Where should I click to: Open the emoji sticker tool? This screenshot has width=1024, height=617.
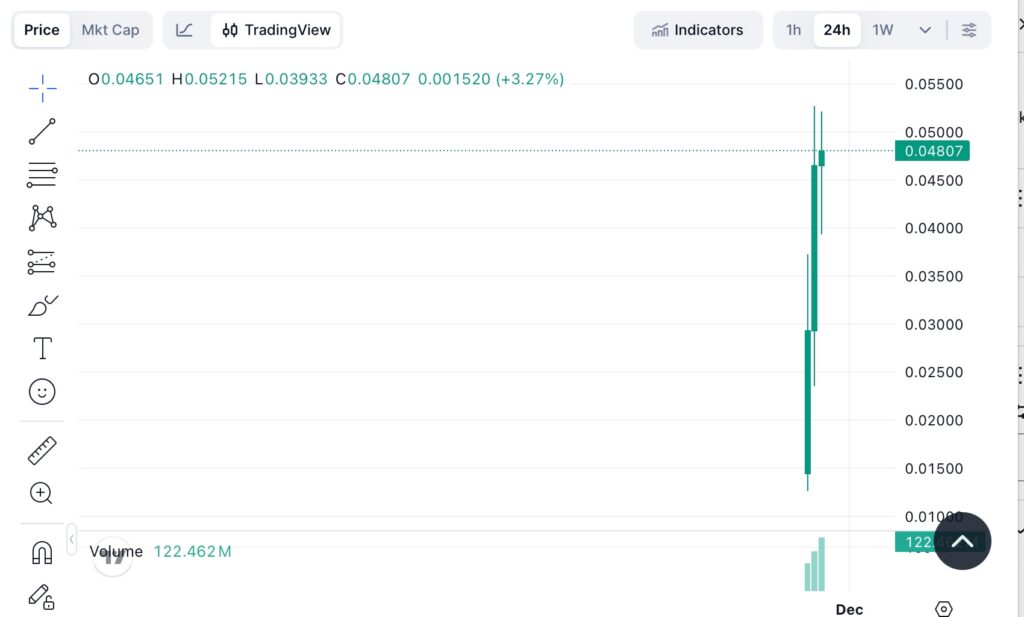click(41, 391)
